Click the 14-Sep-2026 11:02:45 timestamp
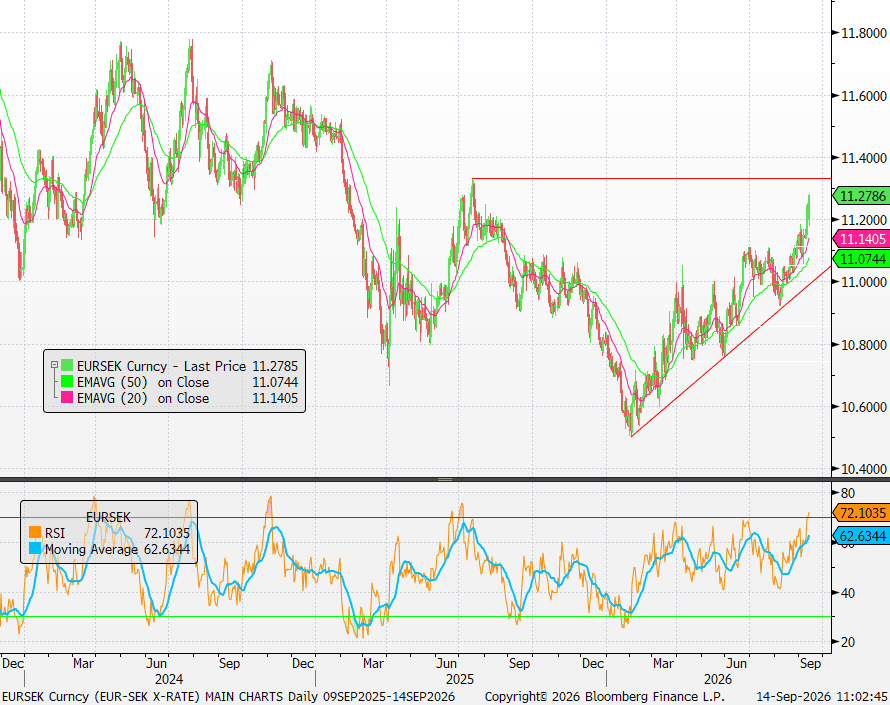 coord(821,696)
